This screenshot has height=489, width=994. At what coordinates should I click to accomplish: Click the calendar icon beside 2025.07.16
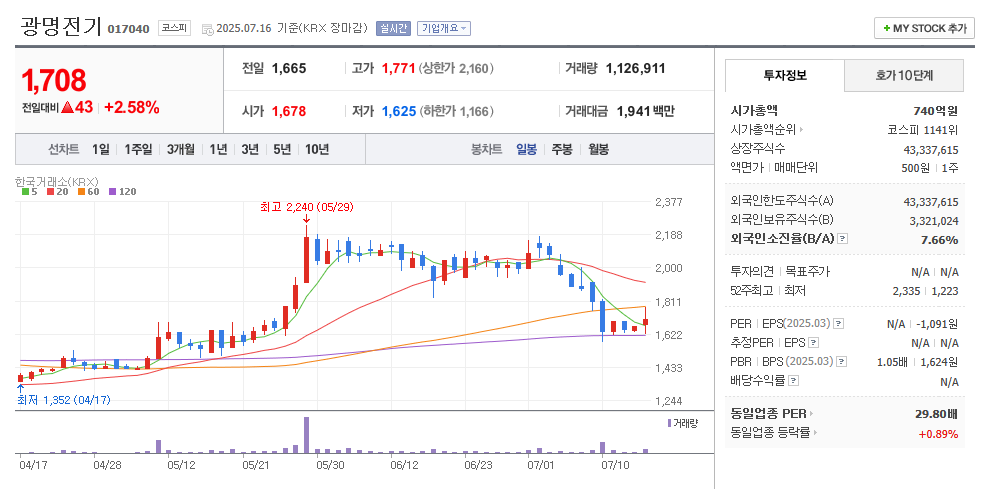pyautogui.click(x=207, y=29)
